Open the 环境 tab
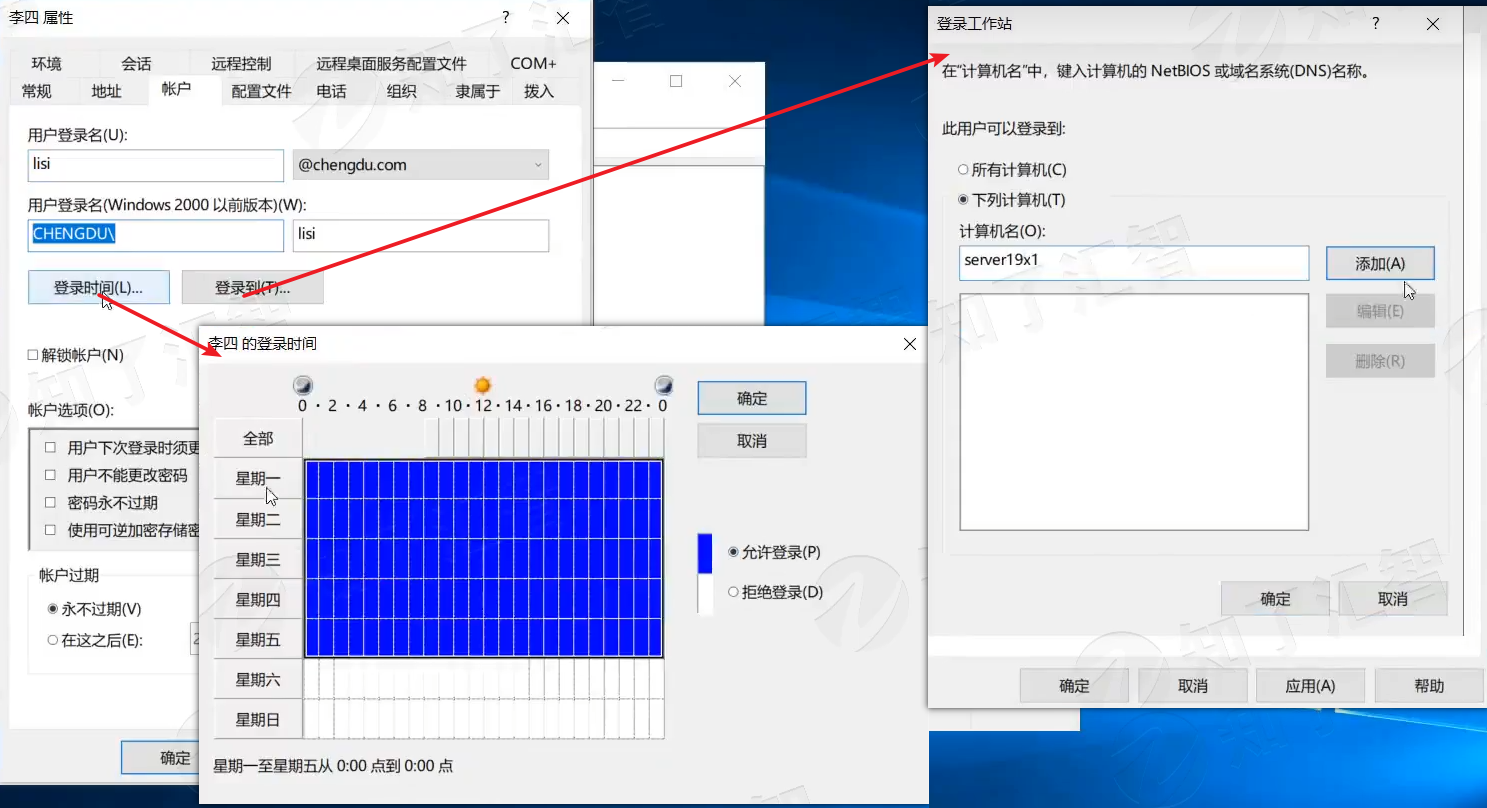The height and width of the screenshot is (808, 1487). [x=46, y=63]
